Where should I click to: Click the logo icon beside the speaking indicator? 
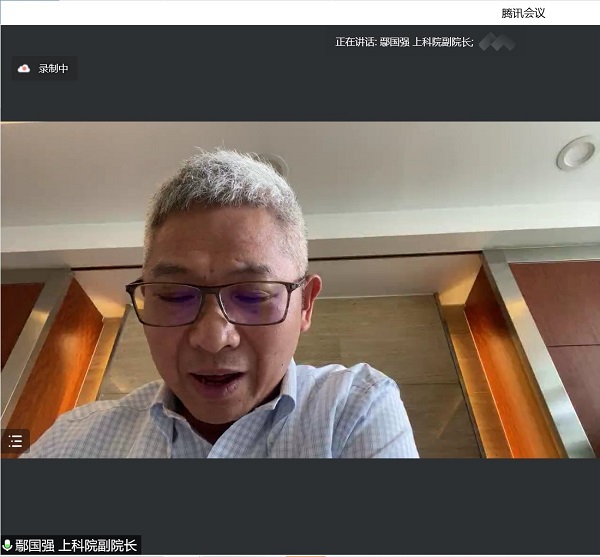[497, 42]
